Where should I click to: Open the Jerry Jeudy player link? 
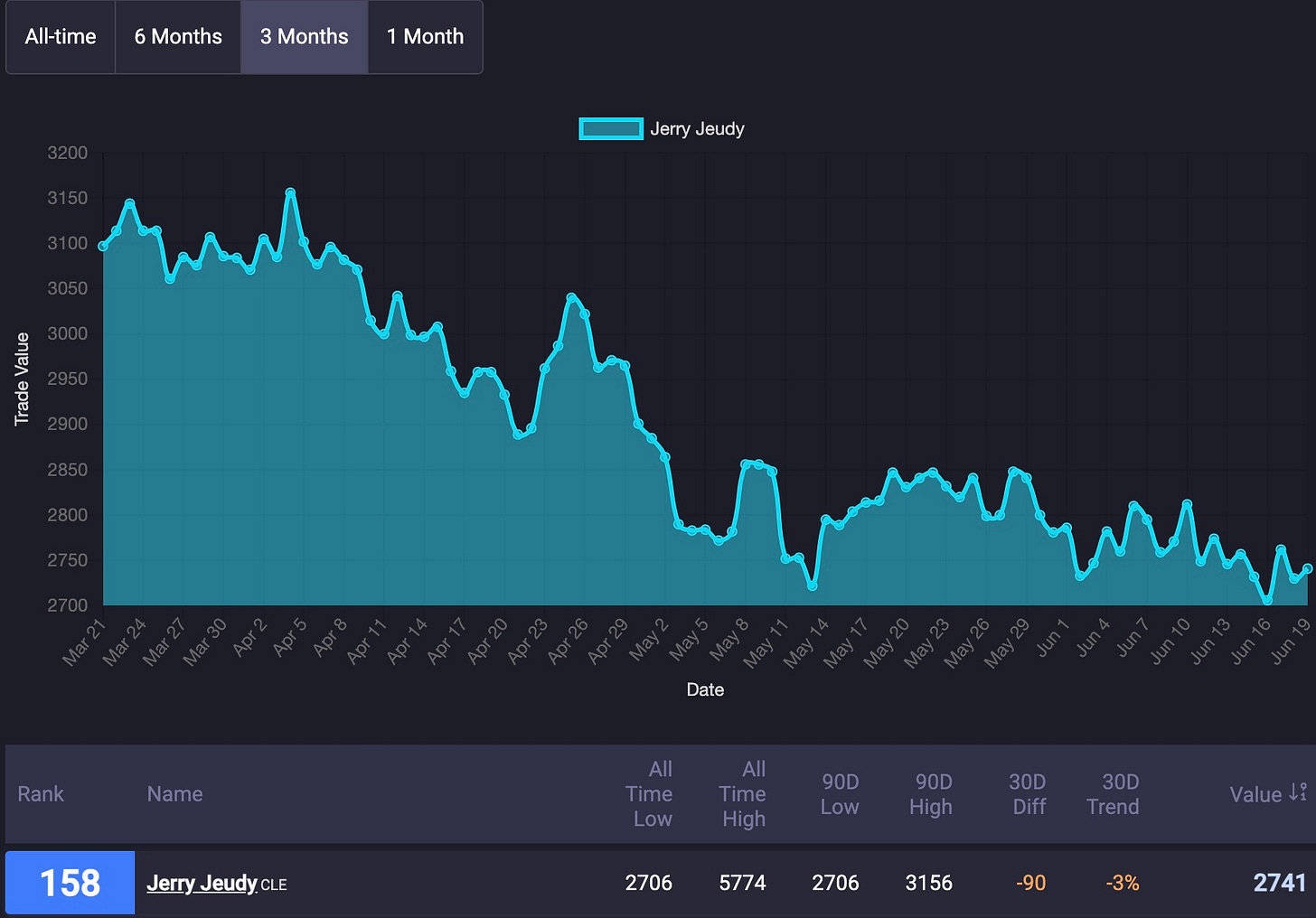(x=202, y=883)
